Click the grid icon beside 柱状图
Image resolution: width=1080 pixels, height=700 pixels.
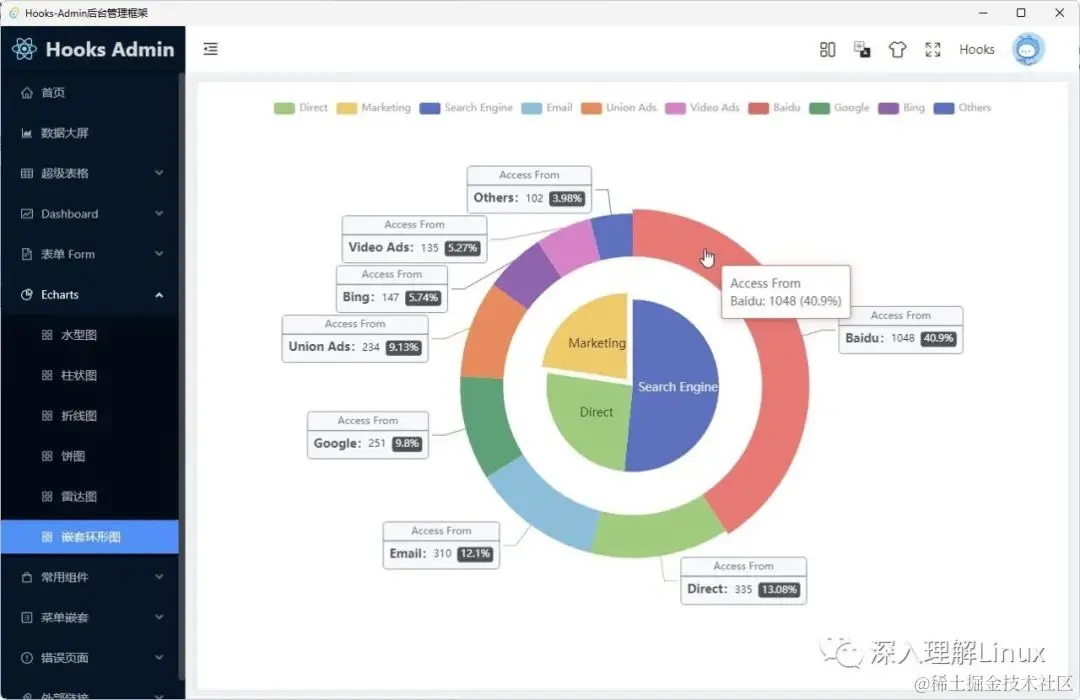click(x=47, y=375)
